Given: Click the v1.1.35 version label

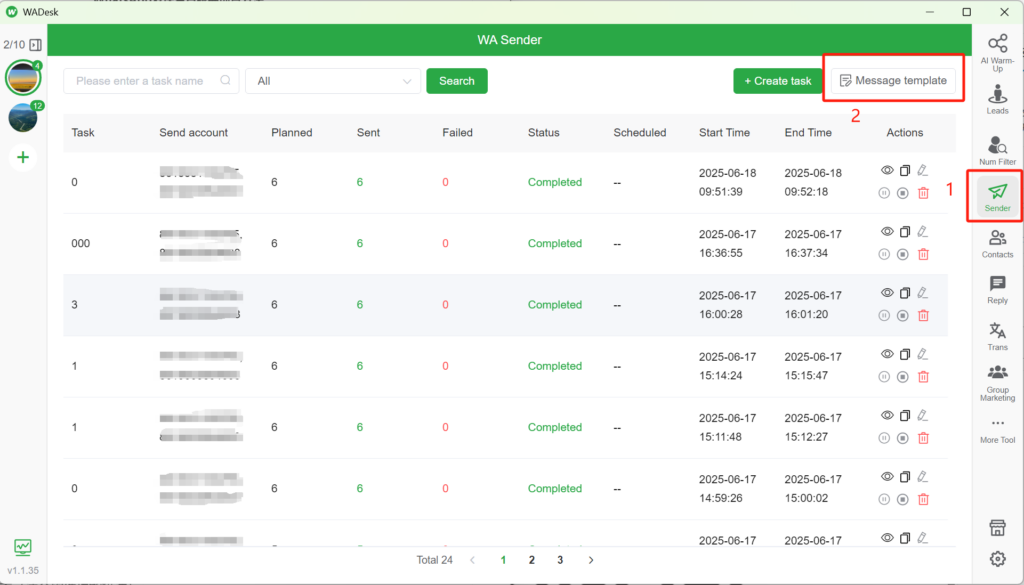Looking at the screenshot, I should [x=23, y=570].
